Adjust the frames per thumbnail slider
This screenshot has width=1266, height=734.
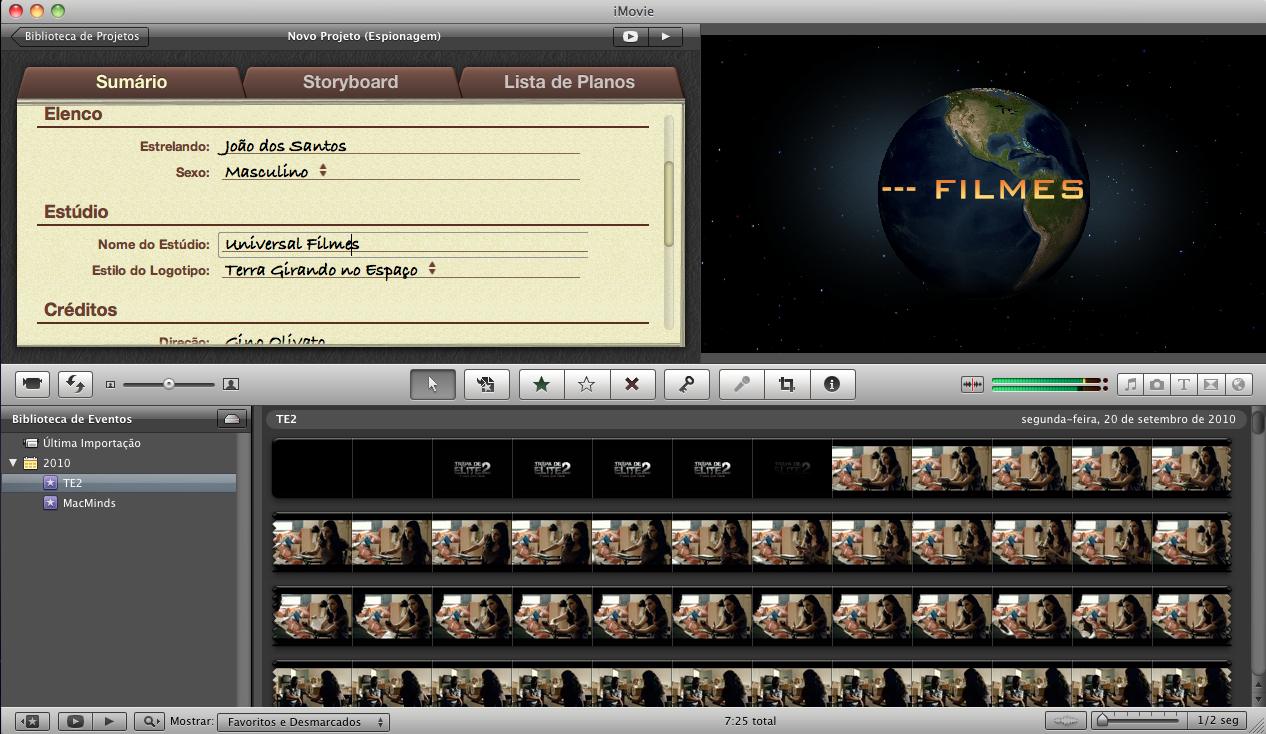pos(1140,720)
